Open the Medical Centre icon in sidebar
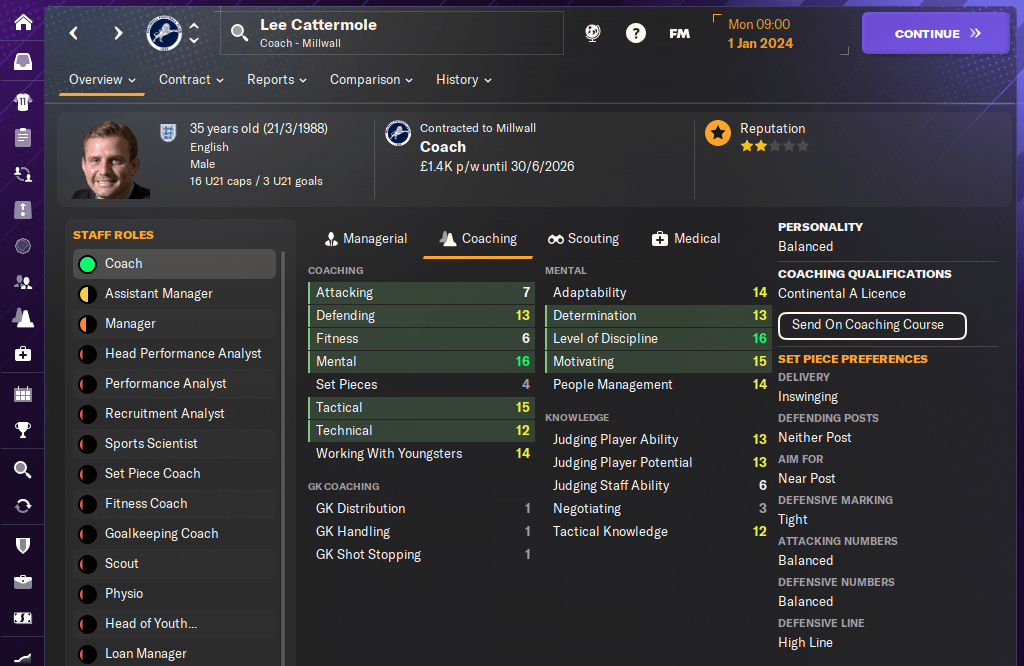1024x666 pixels. click(23, 354)
